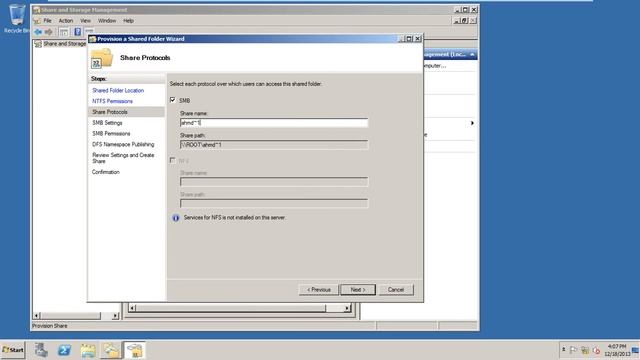
Task: Click the Confirmation step label
Action: [x=106, y=172]
